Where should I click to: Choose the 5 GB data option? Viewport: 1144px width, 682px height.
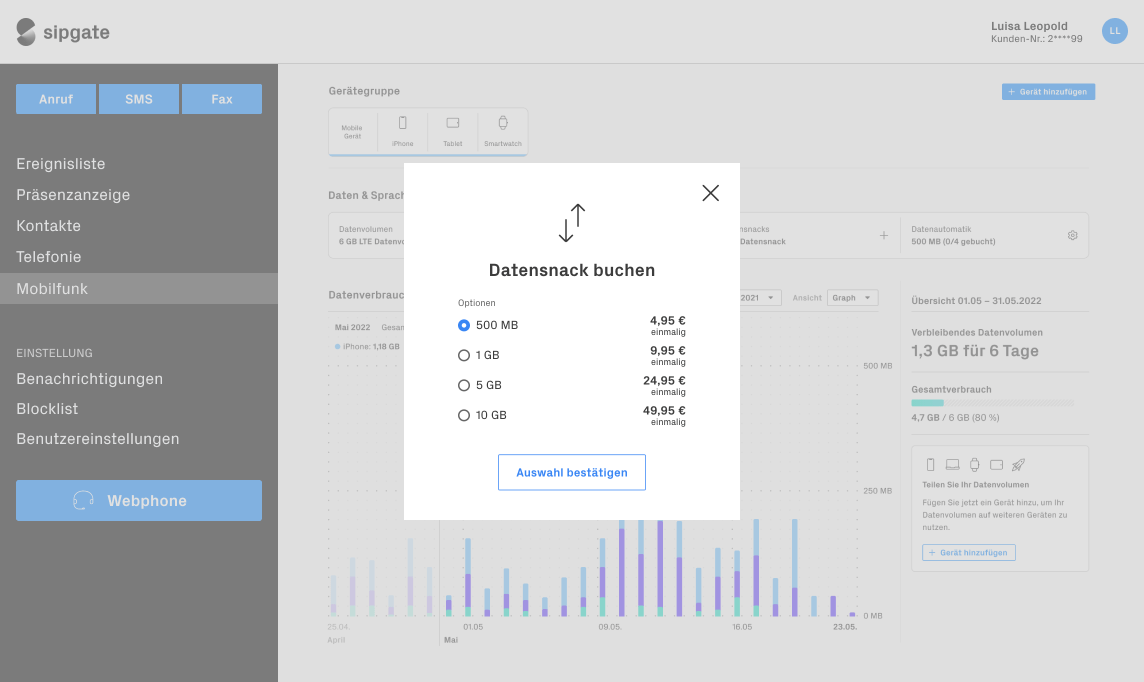(479, 385)
